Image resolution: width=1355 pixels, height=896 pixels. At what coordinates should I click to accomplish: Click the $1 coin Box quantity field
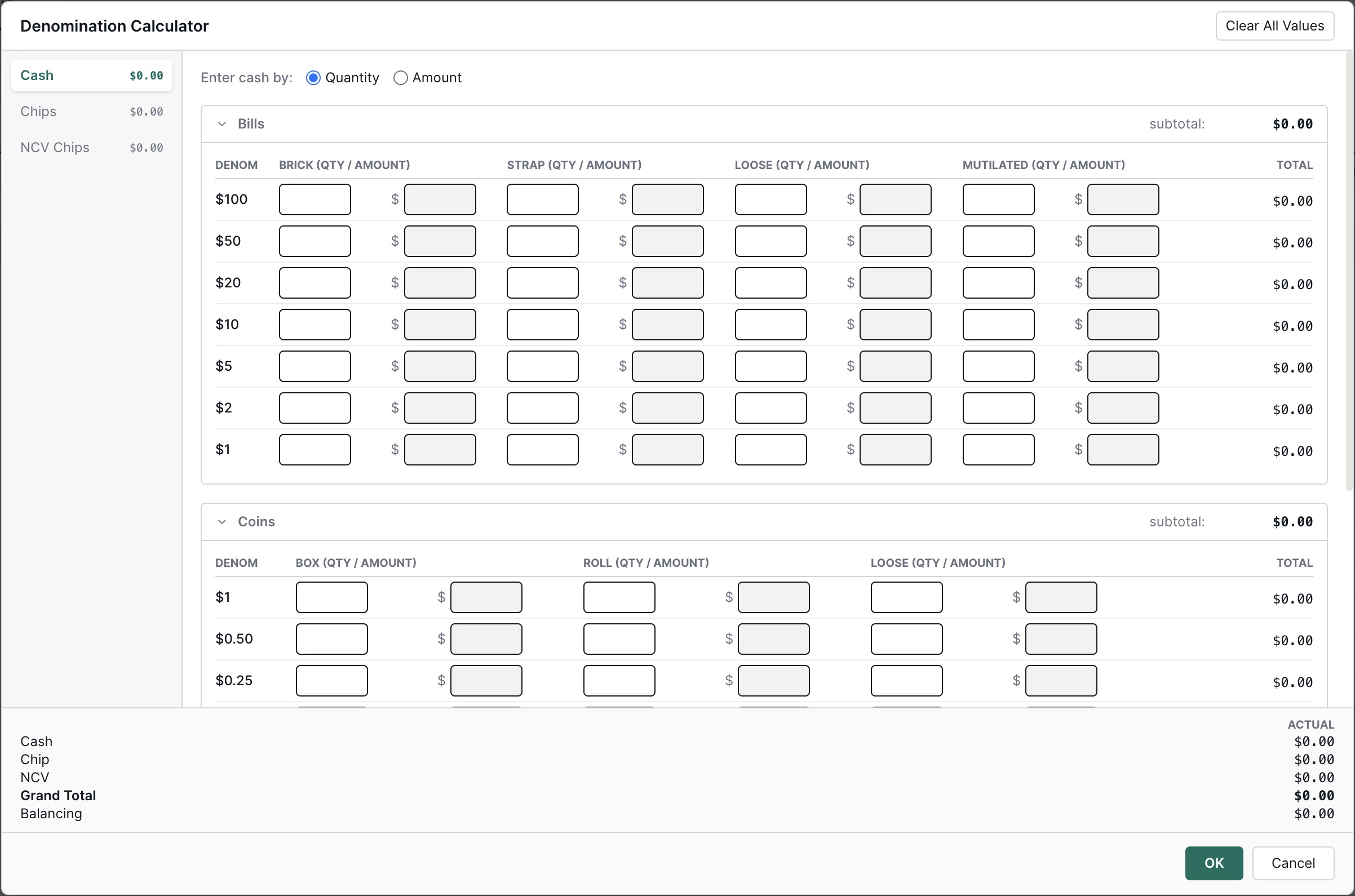[x=331, y=597]
